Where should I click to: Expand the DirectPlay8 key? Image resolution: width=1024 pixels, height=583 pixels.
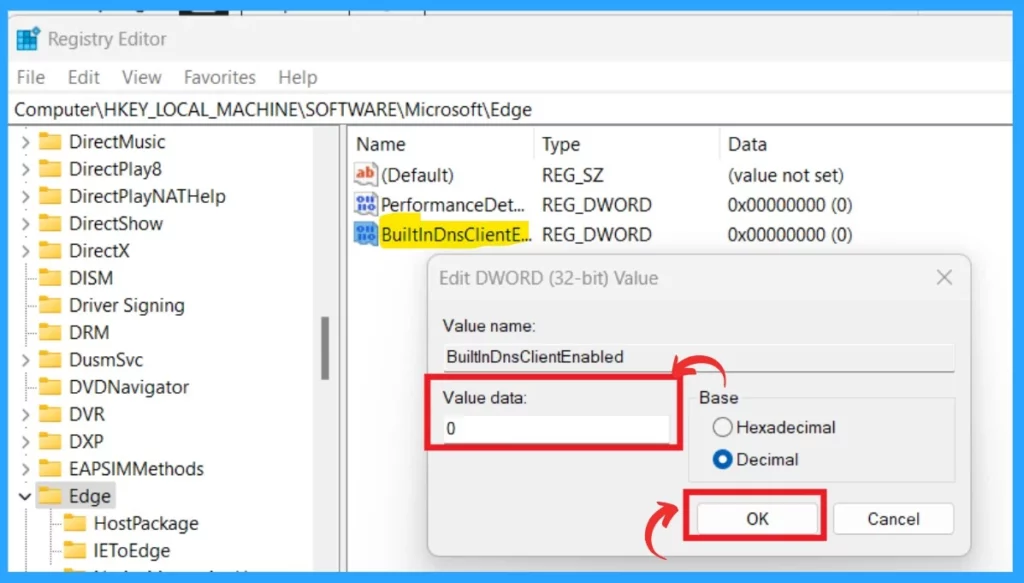[x=25, y=169]
